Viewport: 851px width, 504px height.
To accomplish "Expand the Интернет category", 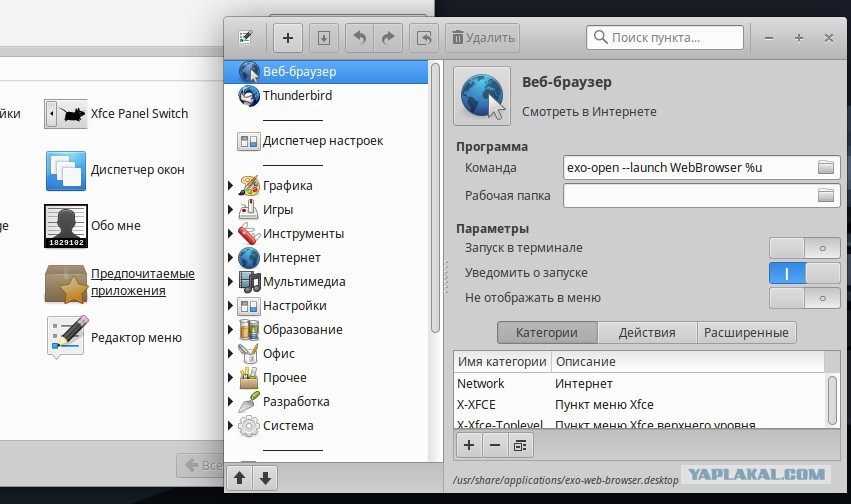I will 230,258.
